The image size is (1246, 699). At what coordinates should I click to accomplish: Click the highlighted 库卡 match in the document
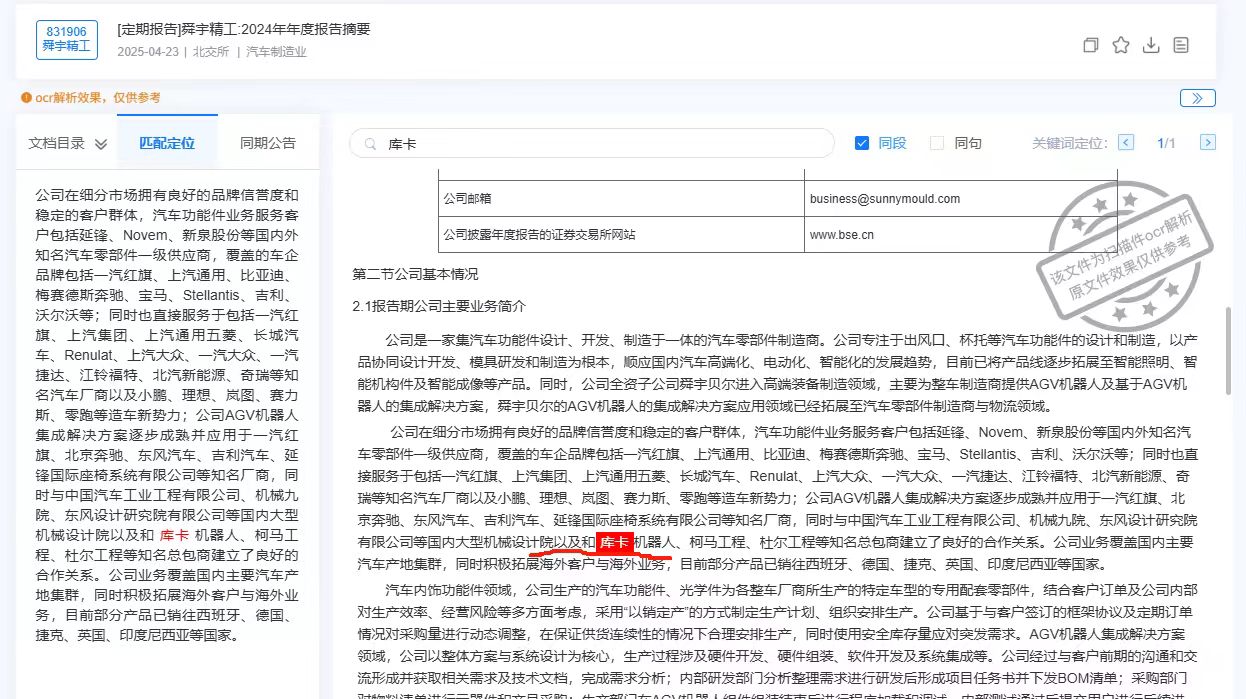point(614,543)
